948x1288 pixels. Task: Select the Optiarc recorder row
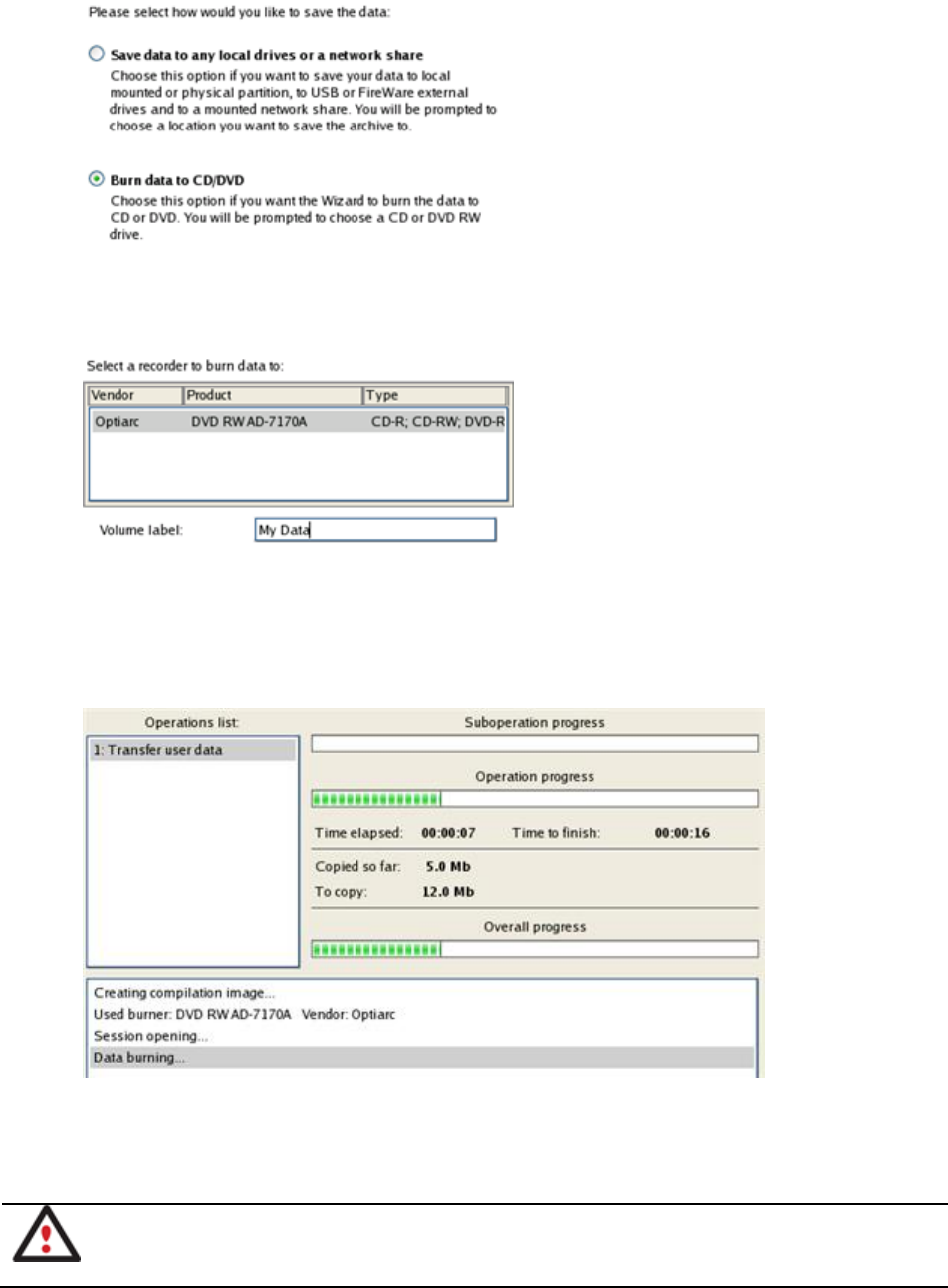coord(298,422)
